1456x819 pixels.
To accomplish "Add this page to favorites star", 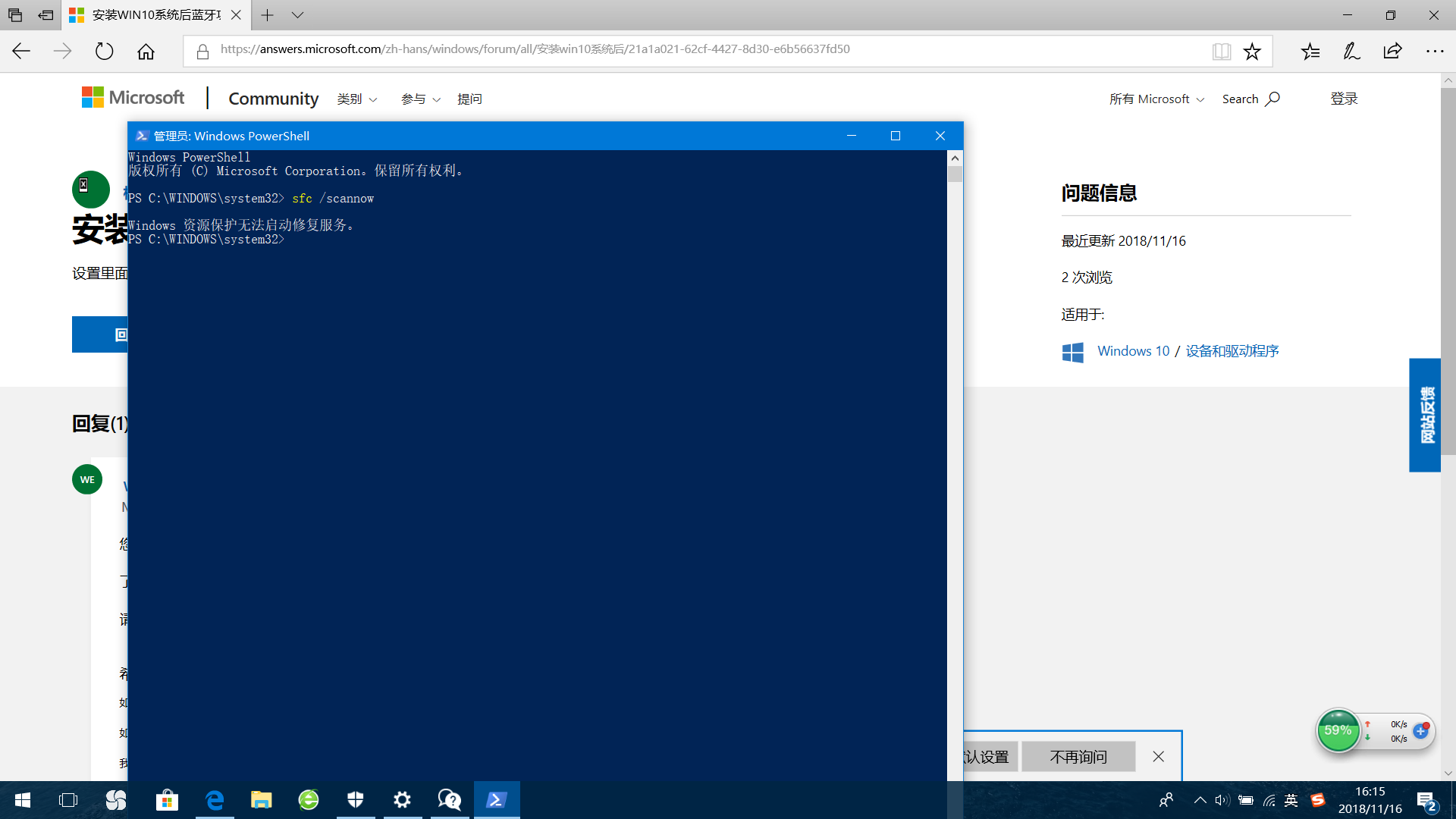I will coord(1252,51).
